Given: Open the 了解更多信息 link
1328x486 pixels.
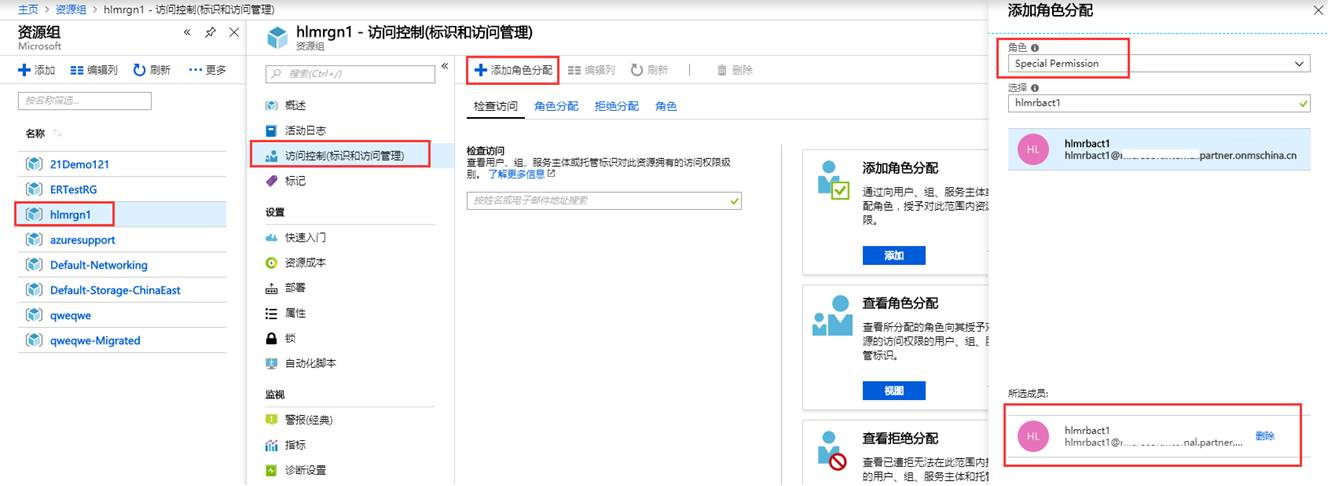Looking at the screenshot, I should tap(521, 174).
